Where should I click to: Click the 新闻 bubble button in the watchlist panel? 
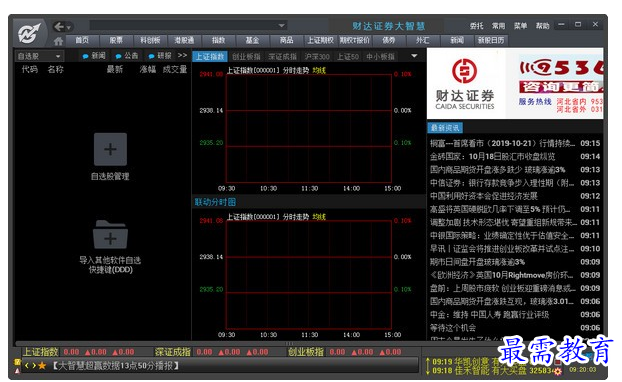[94, 56]
